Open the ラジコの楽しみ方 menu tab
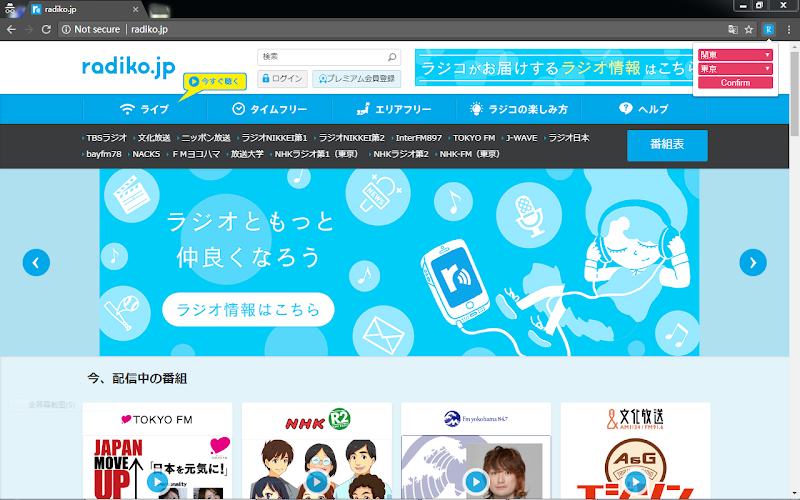 tap(519, 109)
